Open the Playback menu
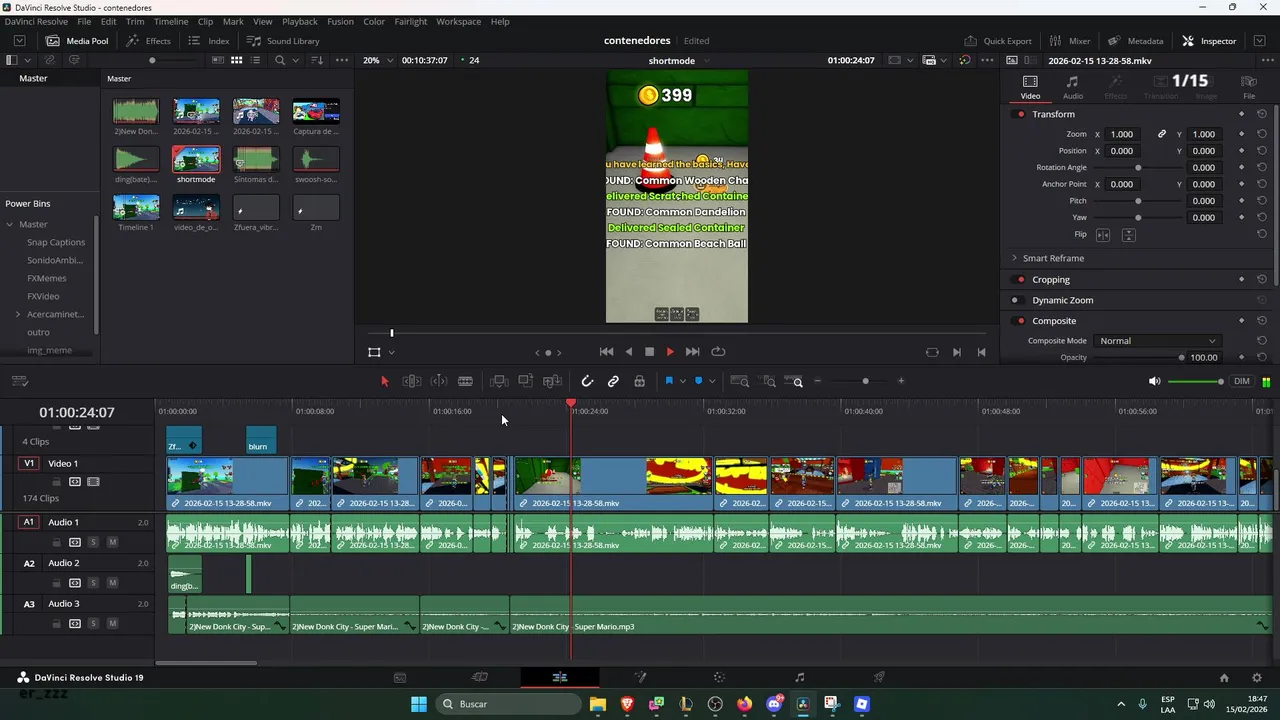The height and width of the screenshot is (720, 1280). click(300, 21)
